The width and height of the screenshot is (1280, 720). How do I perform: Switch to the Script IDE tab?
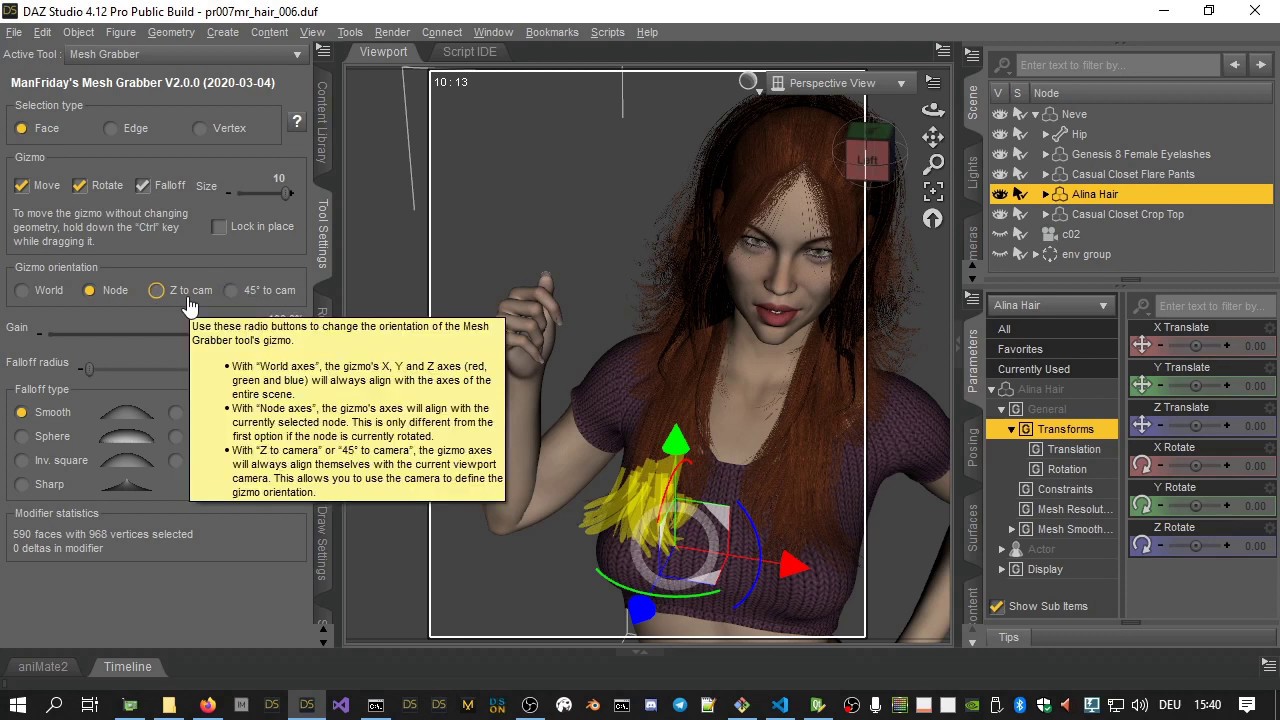[469, 52]
